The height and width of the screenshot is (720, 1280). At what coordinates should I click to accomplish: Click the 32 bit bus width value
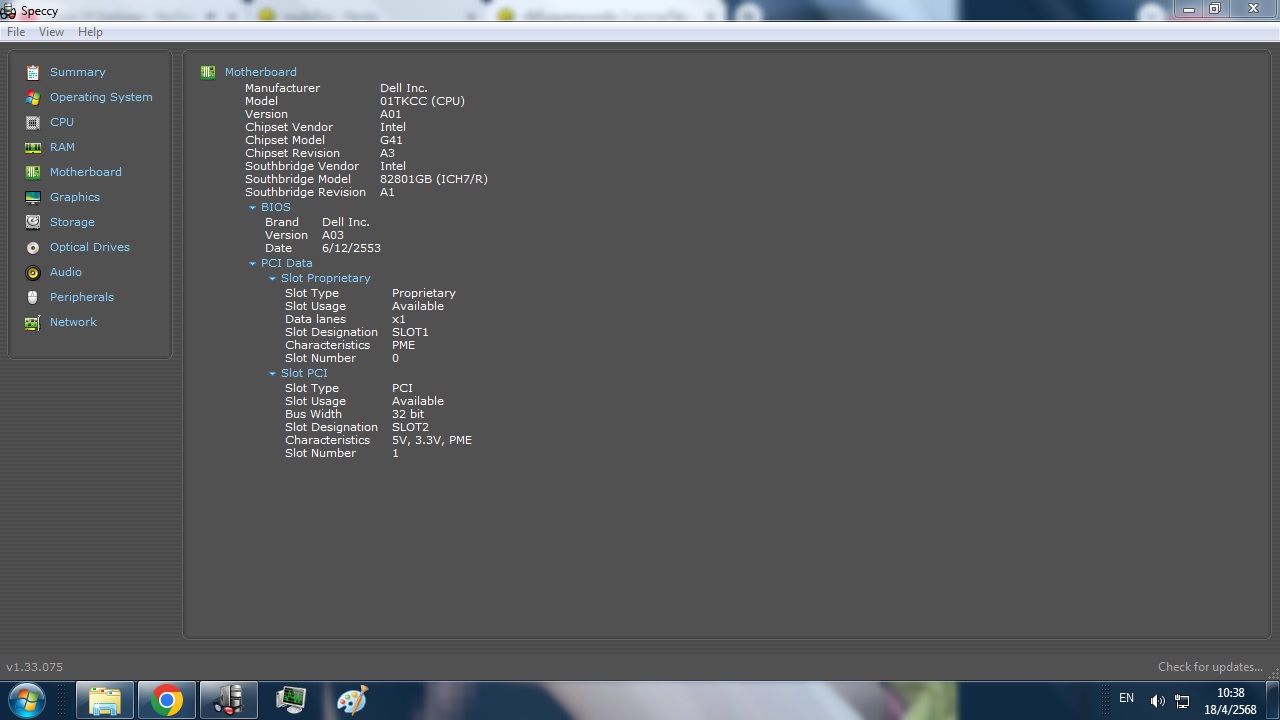pyautogui.click(x=408, y=414)
